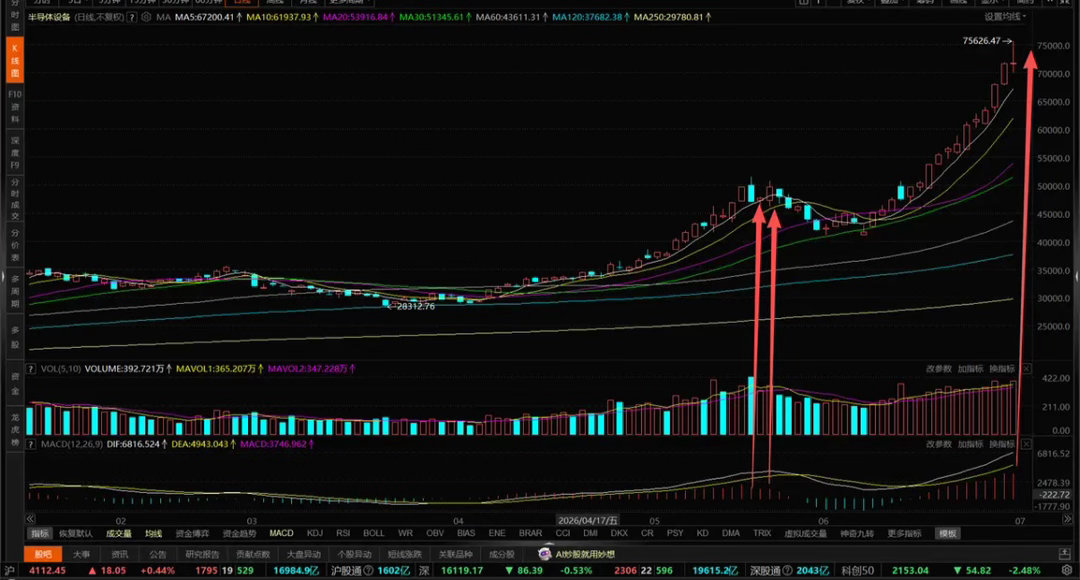
Task: Switch to the 大盘异动 bottom tab
Action: coord(304,554)
